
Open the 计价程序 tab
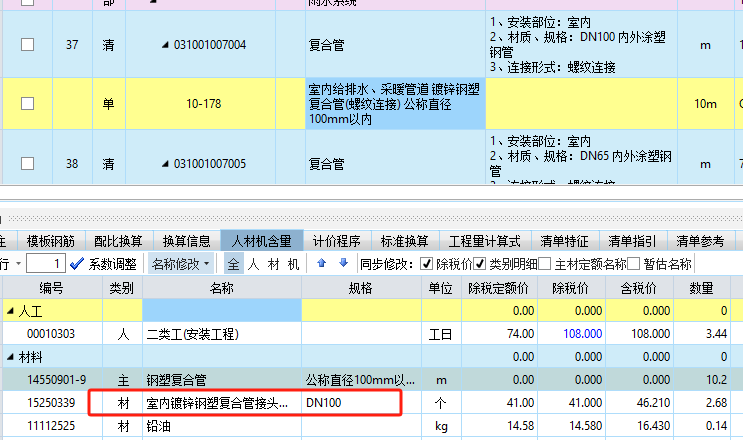(x=337, y=241)
